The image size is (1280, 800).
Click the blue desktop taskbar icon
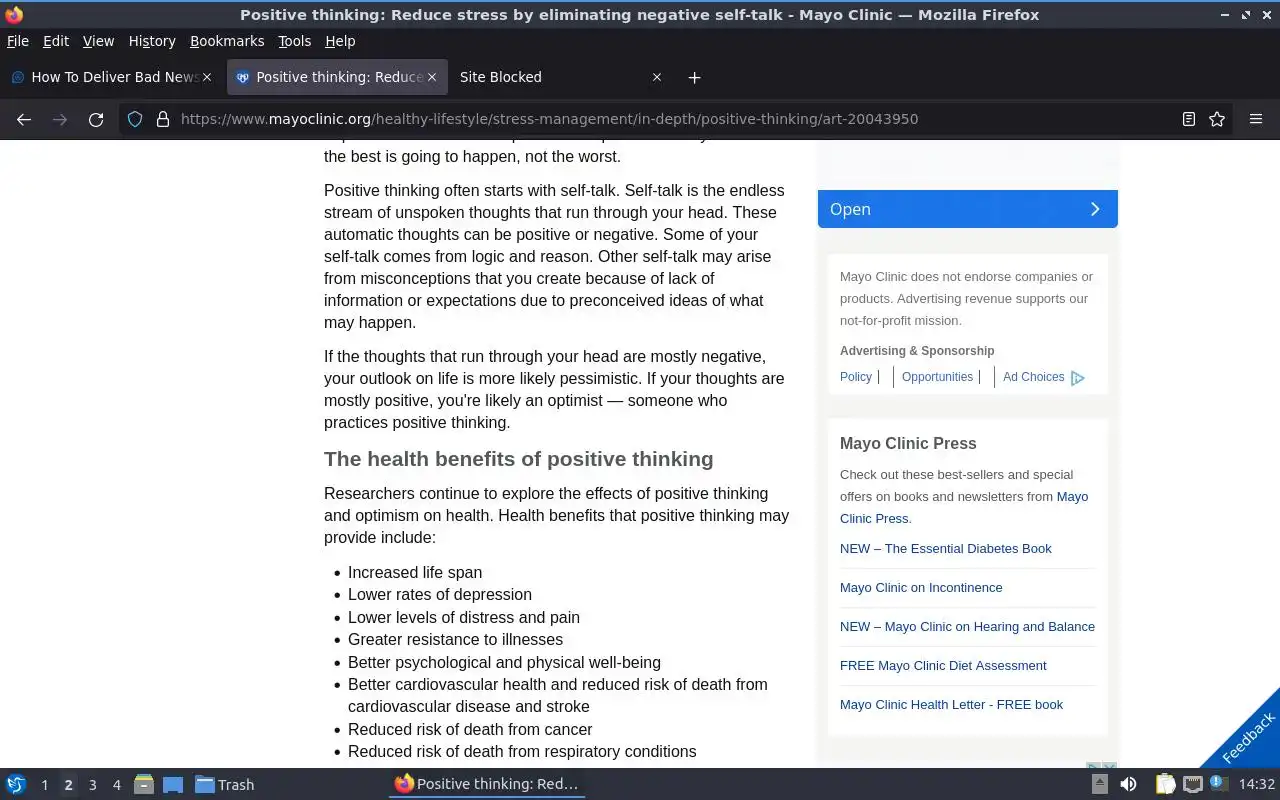[x=173, y=784]
